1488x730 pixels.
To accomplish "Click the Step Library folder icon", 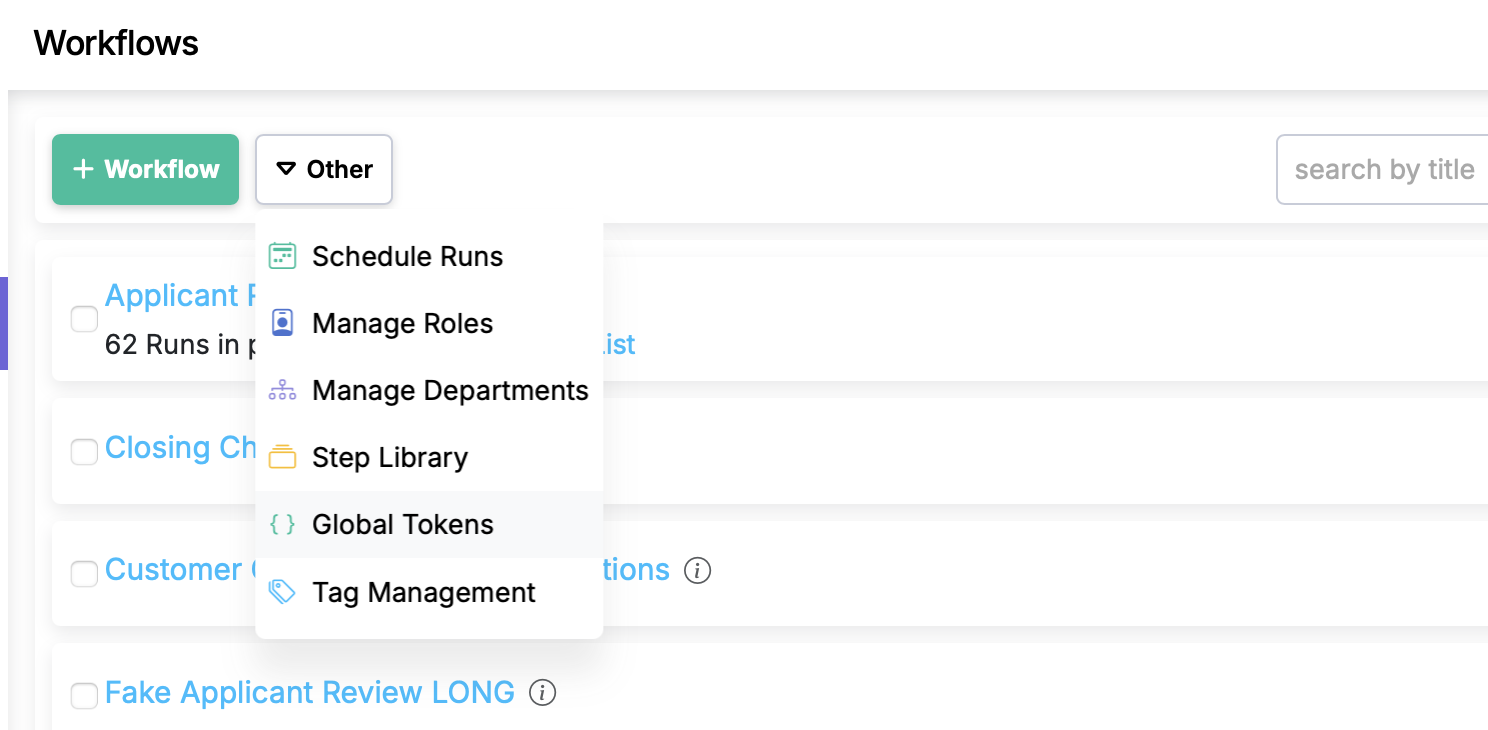I will click(x=283, y=457).
